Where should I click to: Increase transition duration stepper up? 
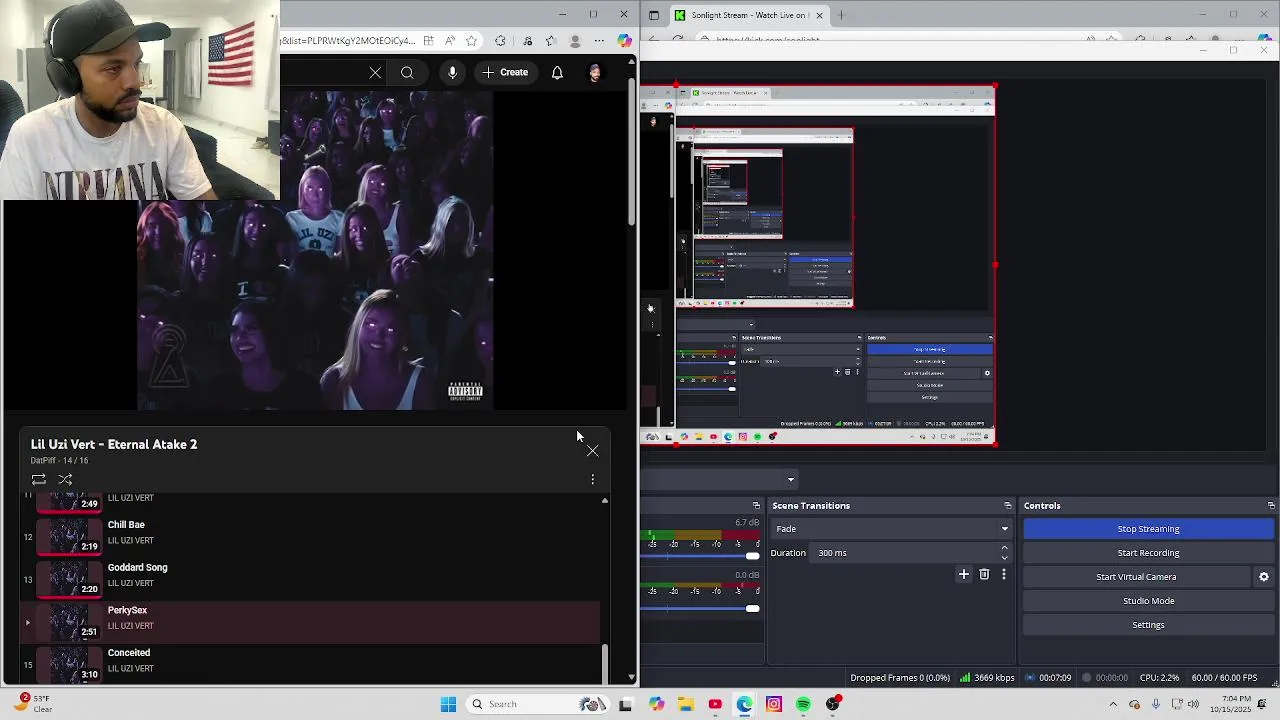pos(1005,548)
